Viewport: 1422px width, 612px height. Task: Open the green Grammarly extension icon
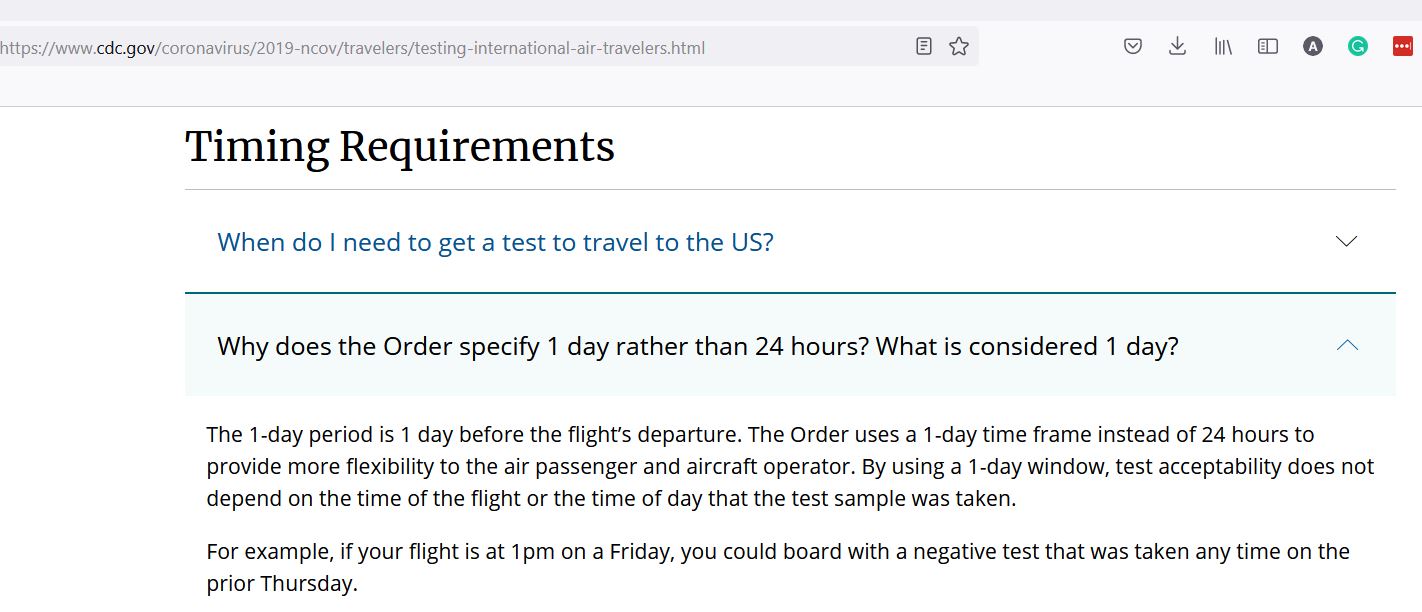pyautogui.click(x=1358, y=46)
